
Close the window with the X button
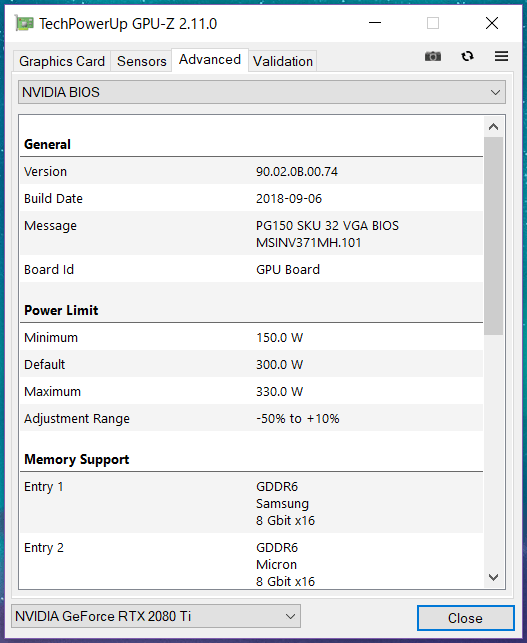[492, 23]
